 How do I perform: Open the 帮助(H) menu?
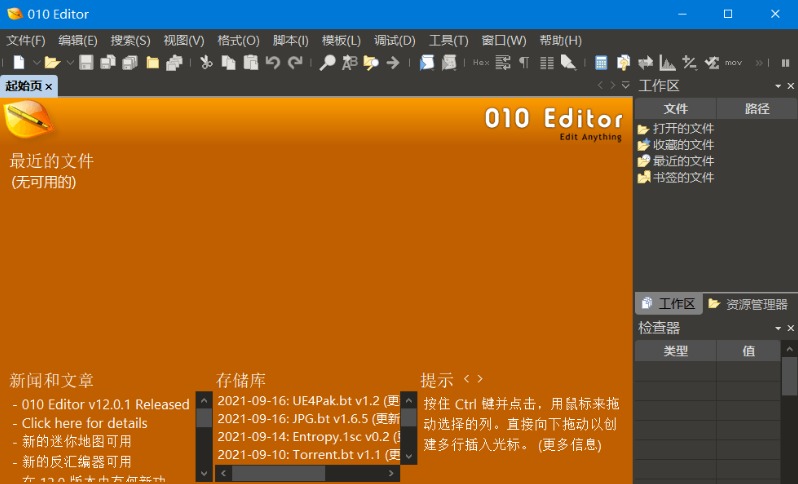(x=560, y=41)
